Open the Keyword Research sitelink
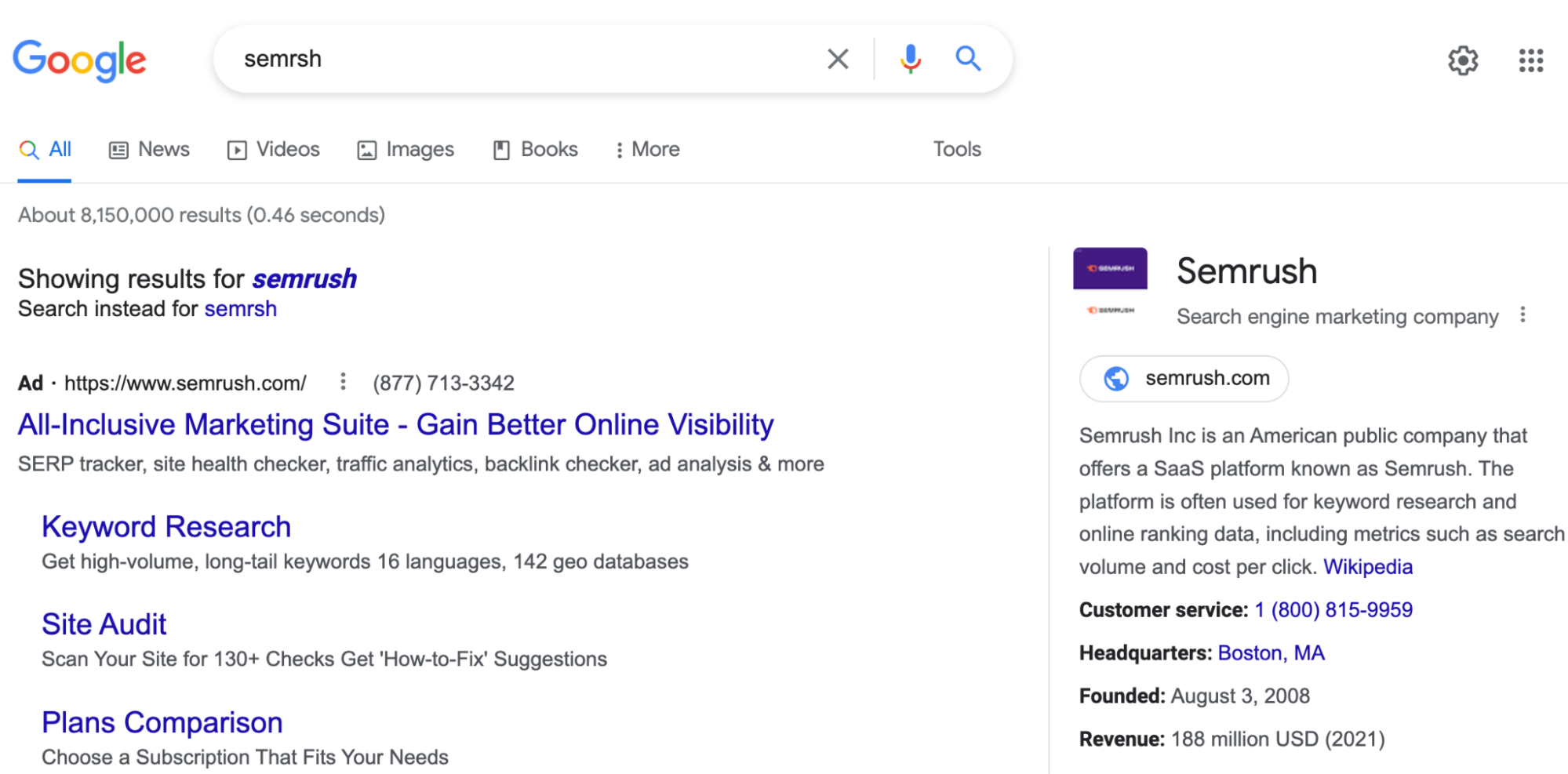The height and width of the screenshot is (774, 1568). click(166, 527)
